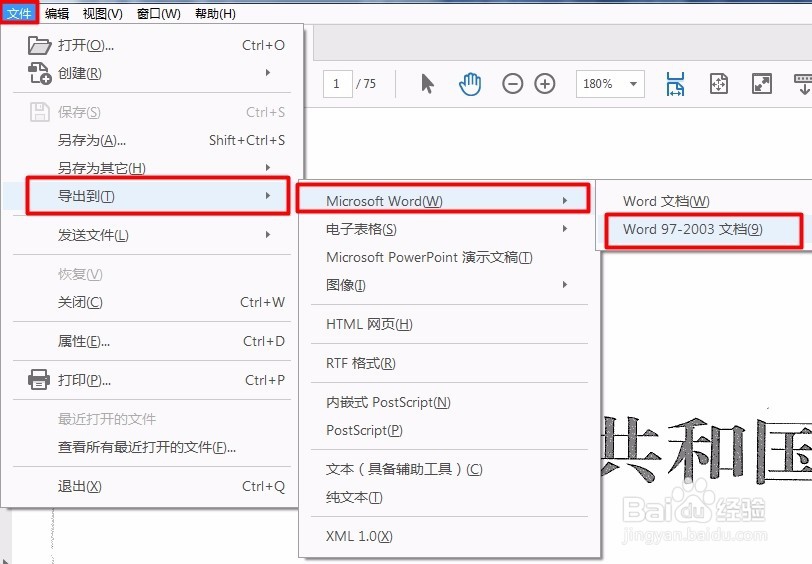This screenshot has width=812, height=564.
Task: Expand the 创建(R) submenu
Action: point(152,73)
